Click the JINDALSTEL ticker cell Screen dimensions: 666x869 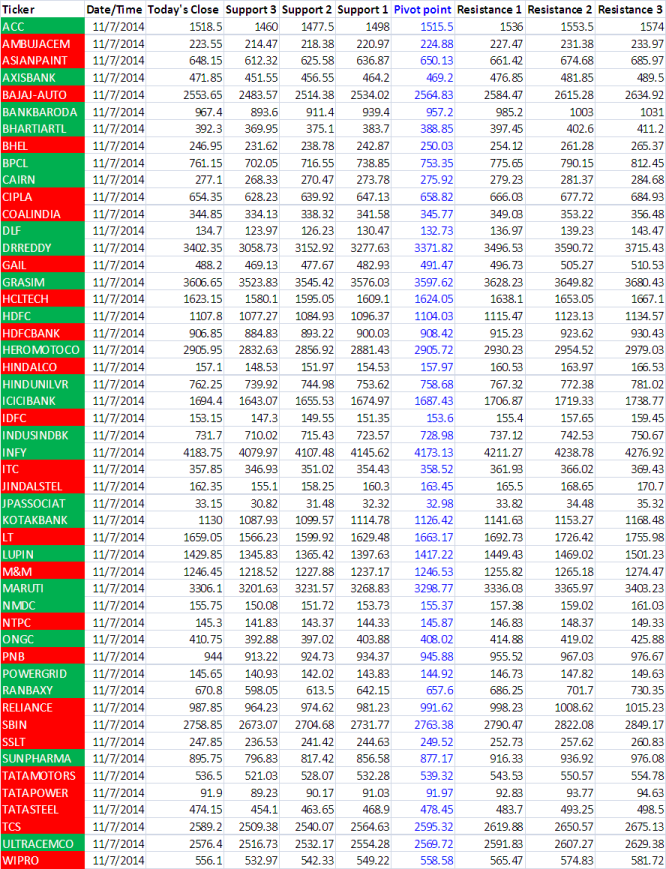pyautogui.click(x=43, y=486)
